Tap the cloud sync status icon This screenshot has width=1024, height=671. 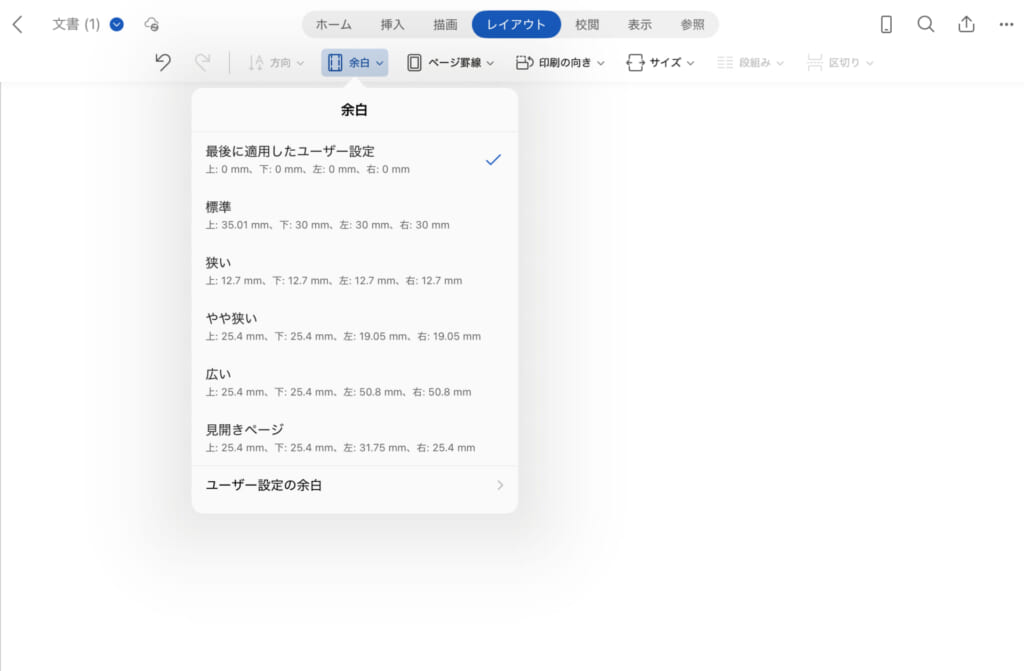(151, 23)
